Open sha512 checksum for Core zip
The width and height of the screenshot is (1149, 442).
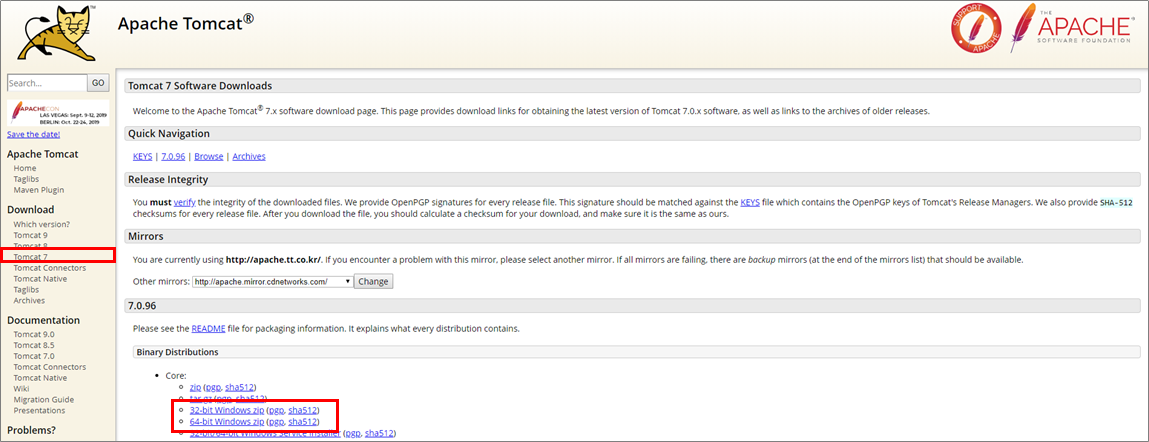click(240, 387)
